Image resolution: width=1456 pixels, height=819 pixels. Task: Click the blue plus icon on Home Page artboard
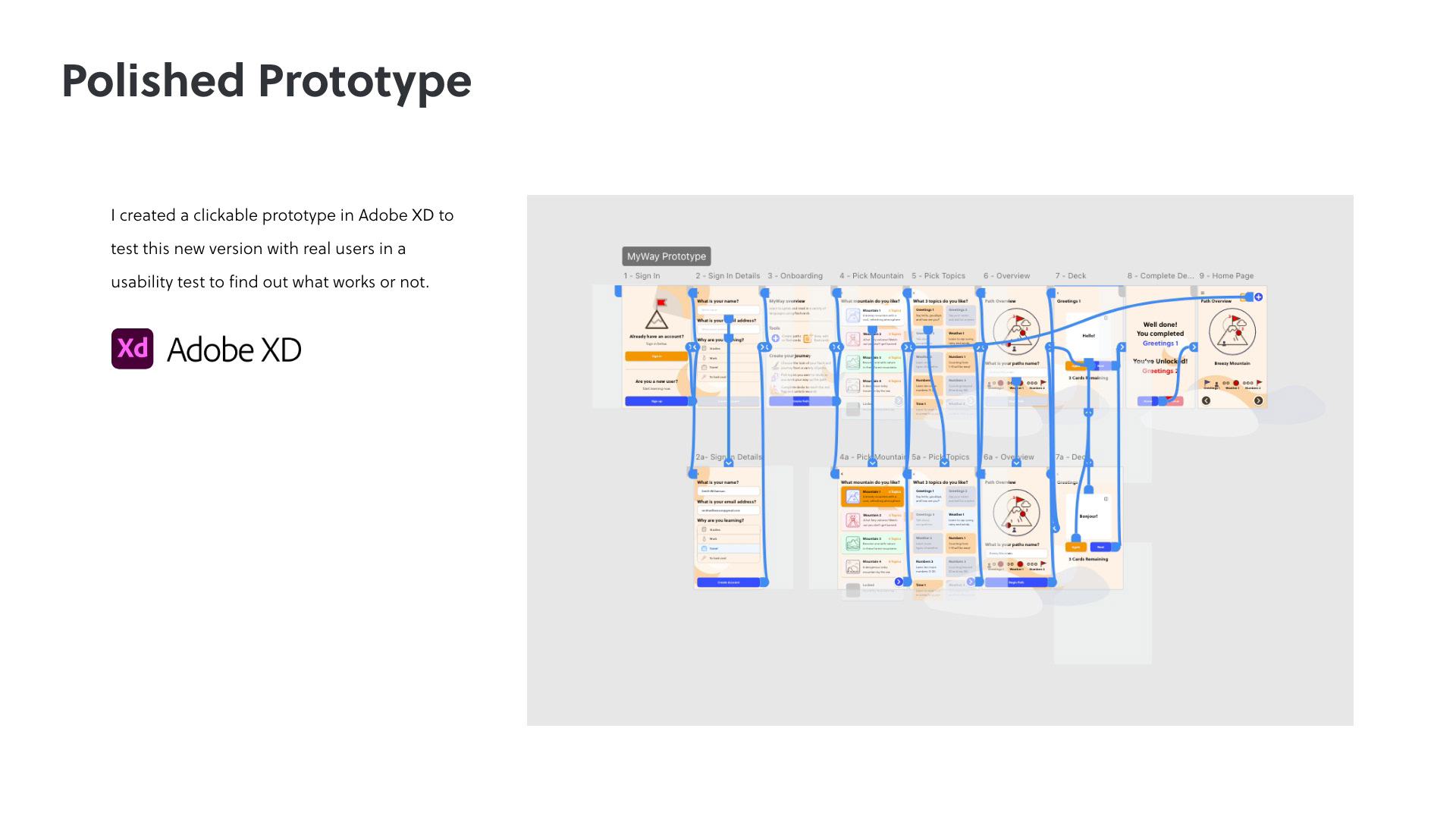tap(1258, 297)
